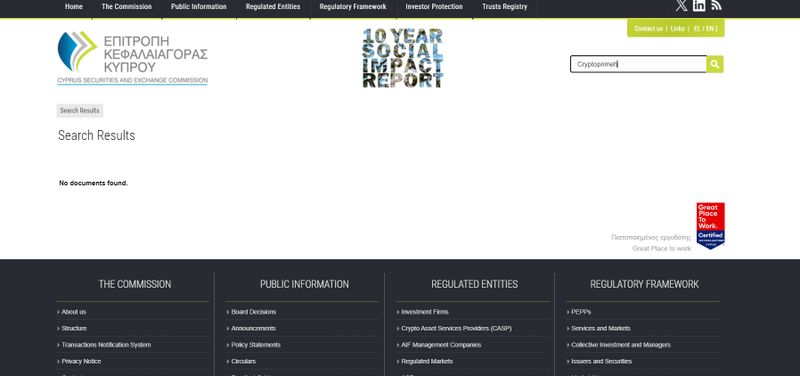
Task: Open the Regulated Entities top menu
Action: [x=273, y=7]
